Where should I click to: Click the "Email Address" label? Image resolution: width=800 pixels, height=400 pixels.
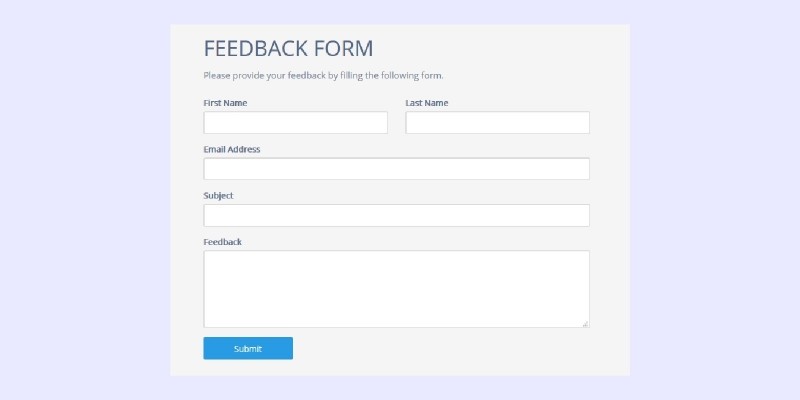[231, 149]
